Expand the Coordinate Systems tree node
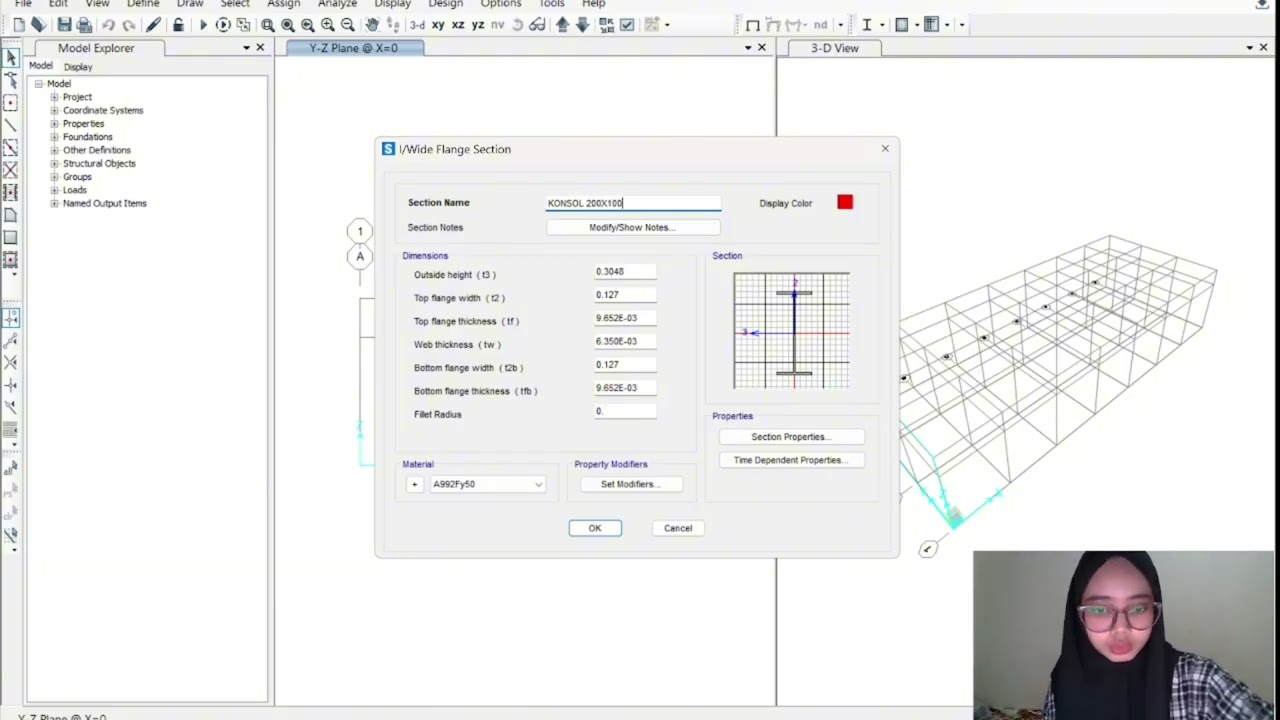 [x=54, y=110]
